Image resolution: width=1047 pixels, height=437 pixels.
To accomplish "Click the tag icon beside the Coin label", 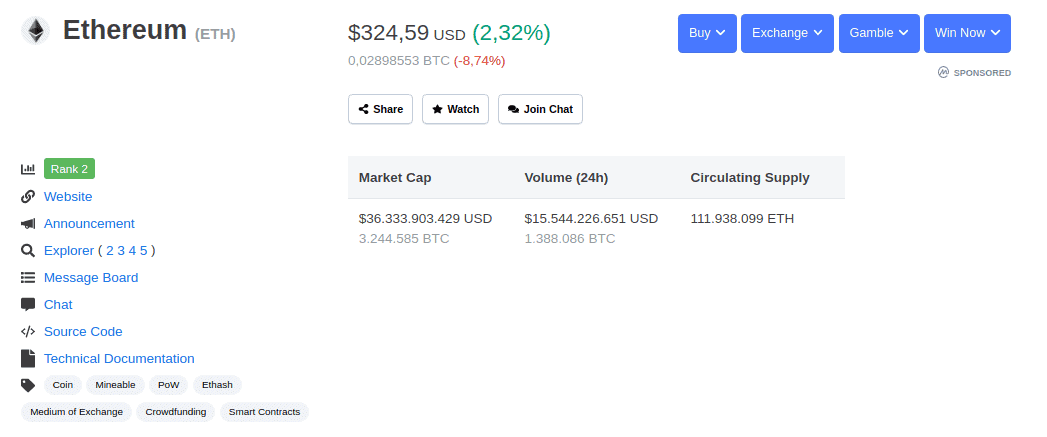I will click(x=27, y=385).
